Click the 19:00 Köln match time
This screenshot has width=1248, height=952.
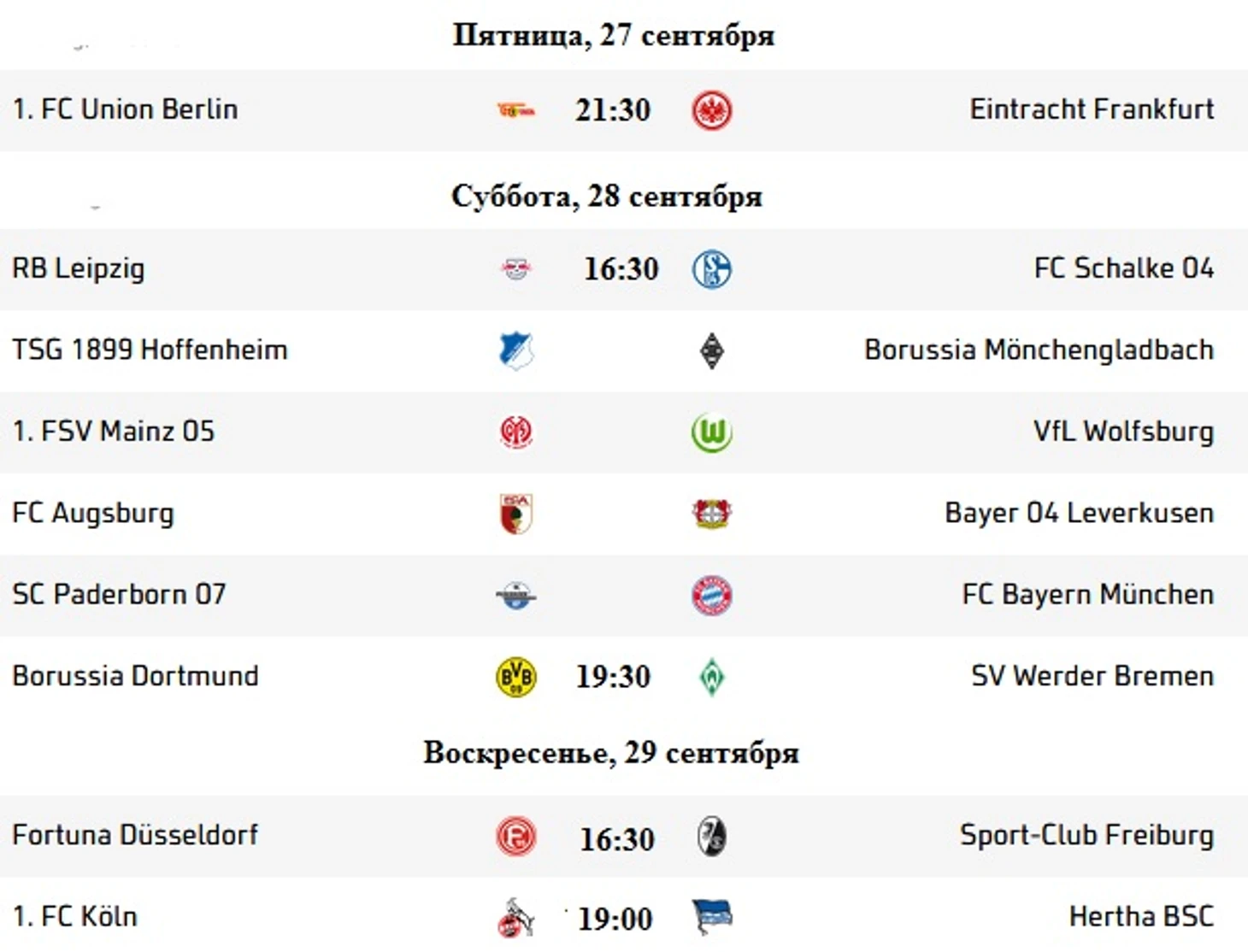pos(615,920)
